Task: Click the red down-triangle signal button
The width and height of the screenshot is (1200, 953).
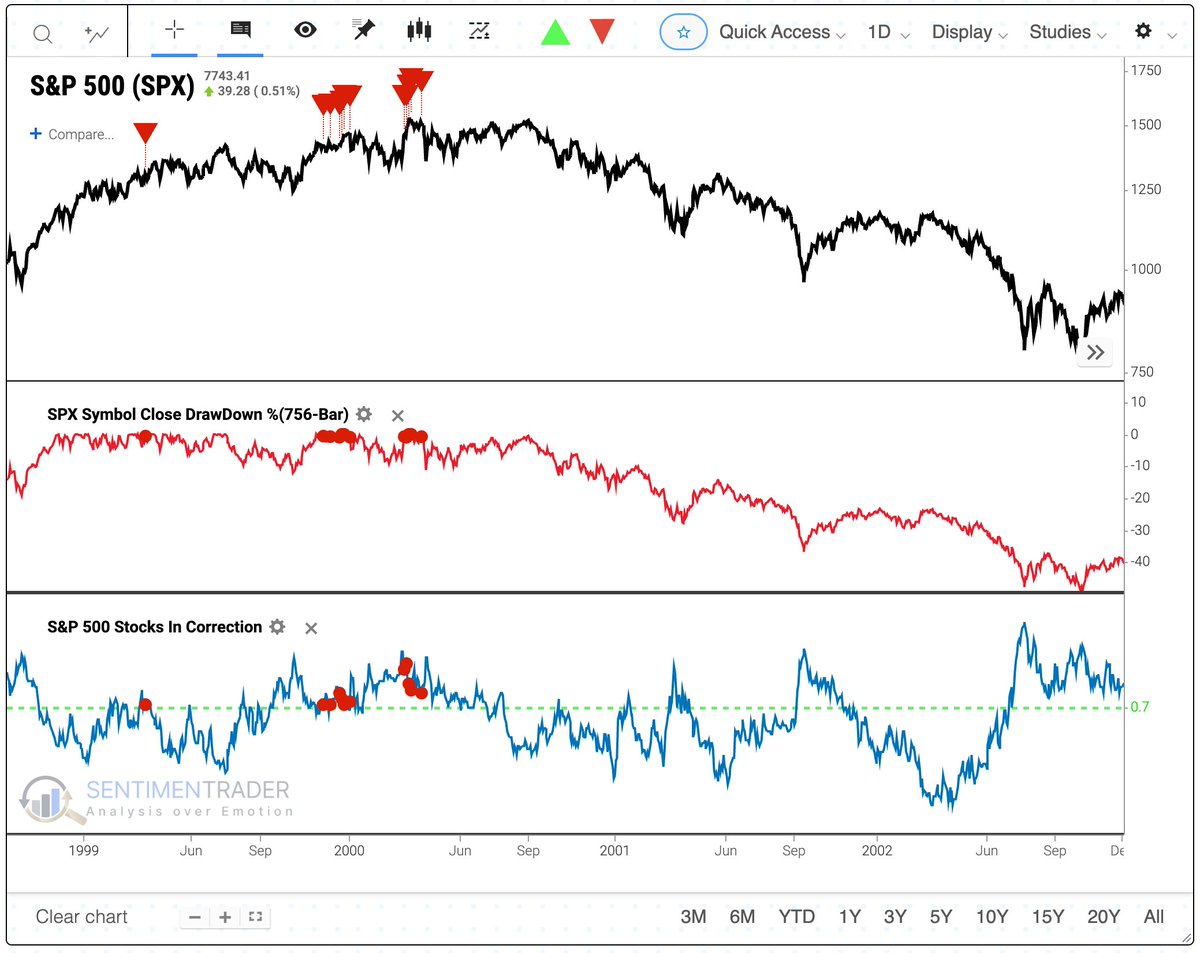Action: click(602, 31)
